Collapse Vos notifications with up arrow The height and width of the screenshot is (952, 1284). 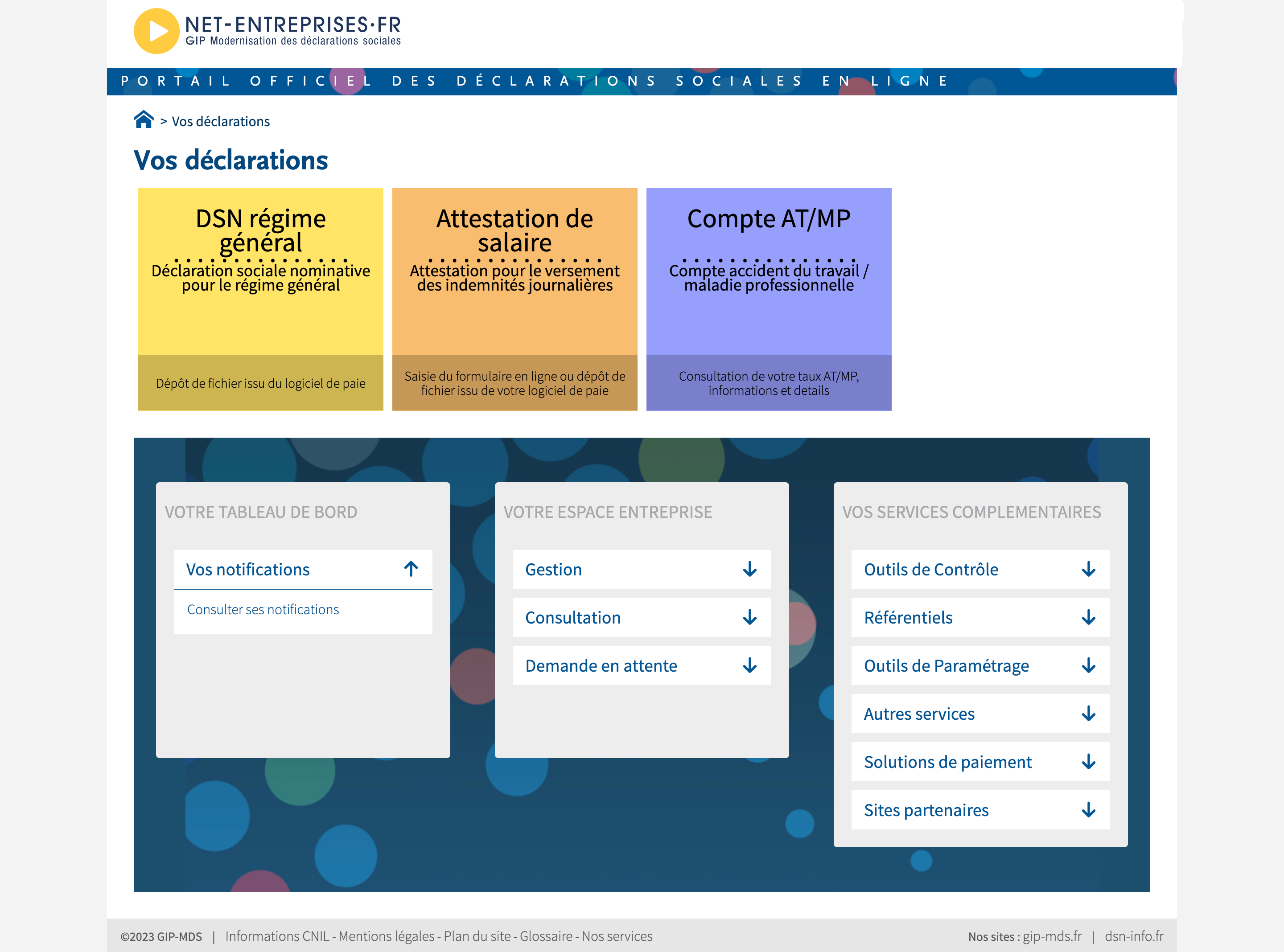[411, 569]
